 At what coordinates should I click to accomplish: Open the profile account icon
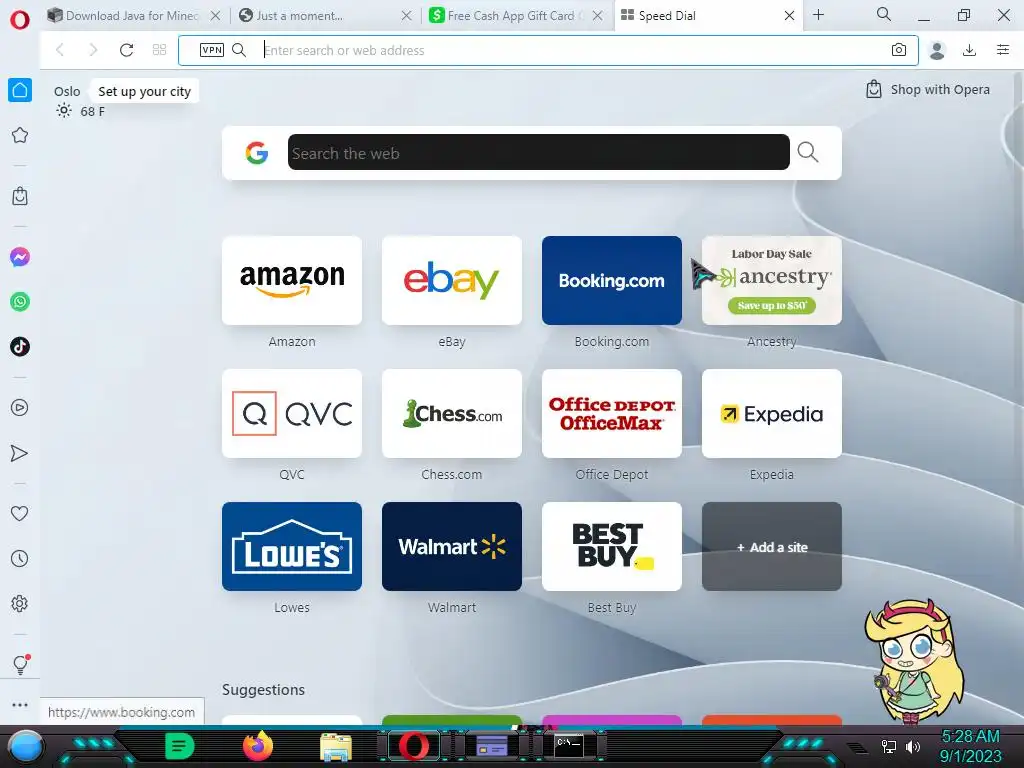(x=937, y=50)
